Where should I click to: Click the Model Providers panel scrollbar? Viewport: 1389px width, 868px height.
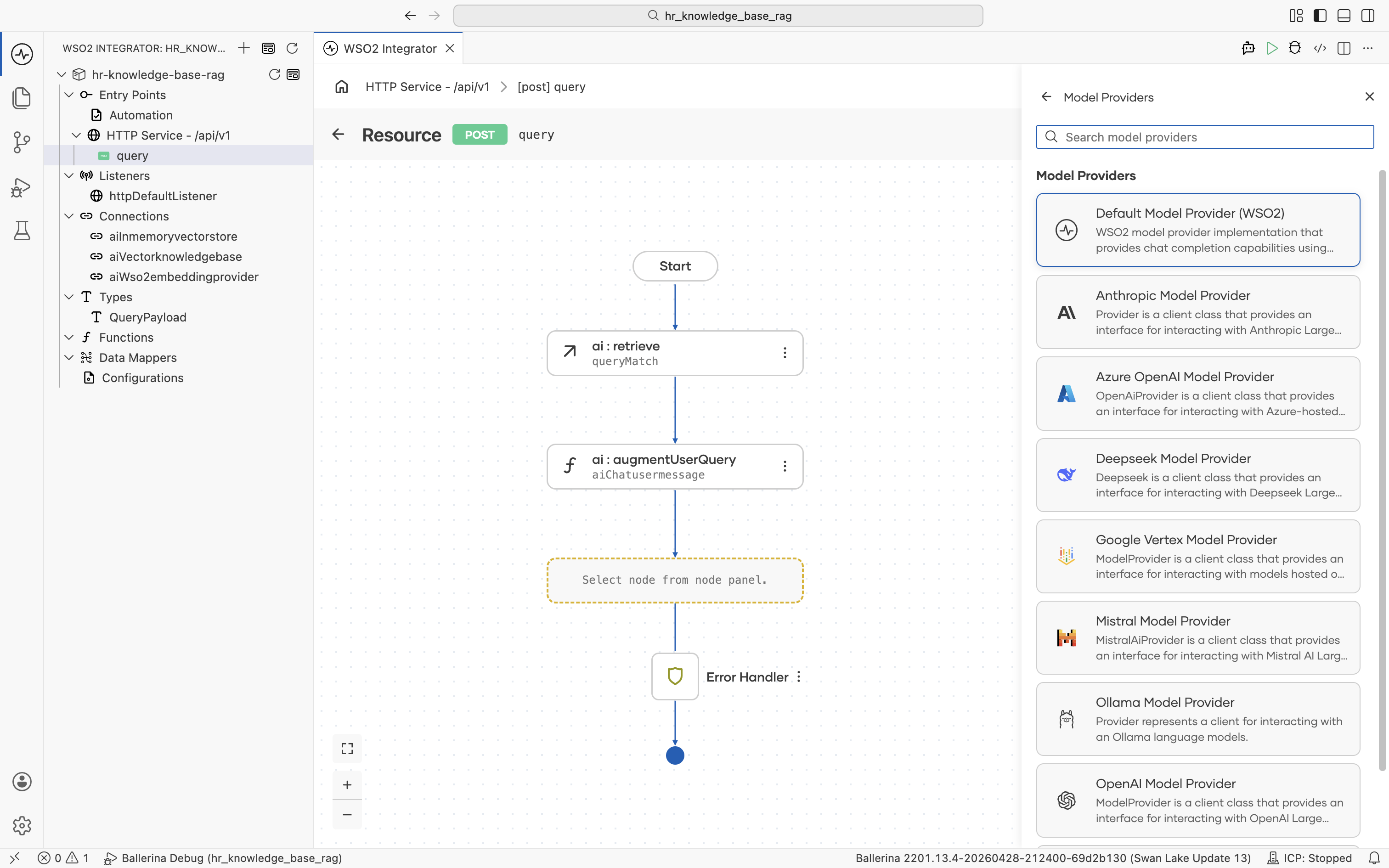[1382, 471]
